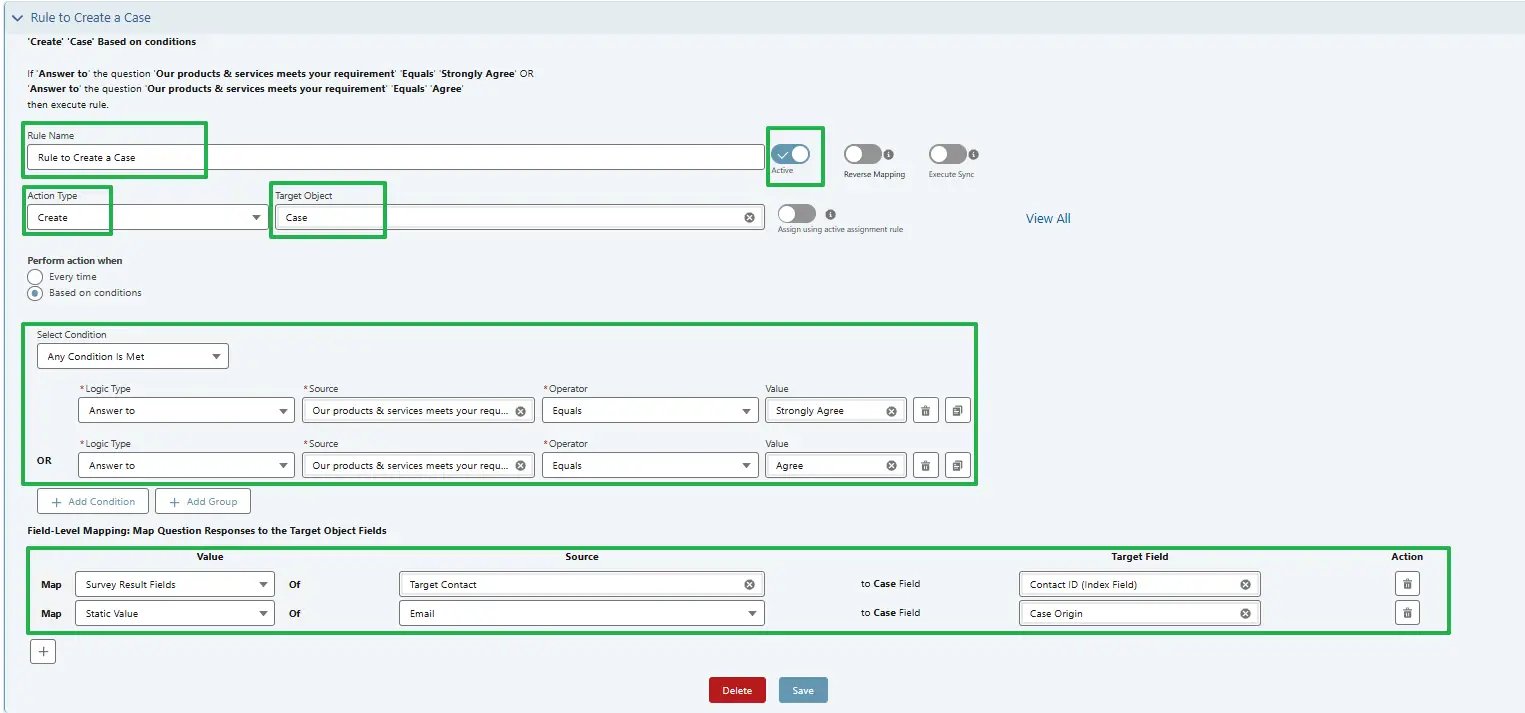
Task: Clear Contact ID (Index Field) target
Action: click(x=1245, y=585)
